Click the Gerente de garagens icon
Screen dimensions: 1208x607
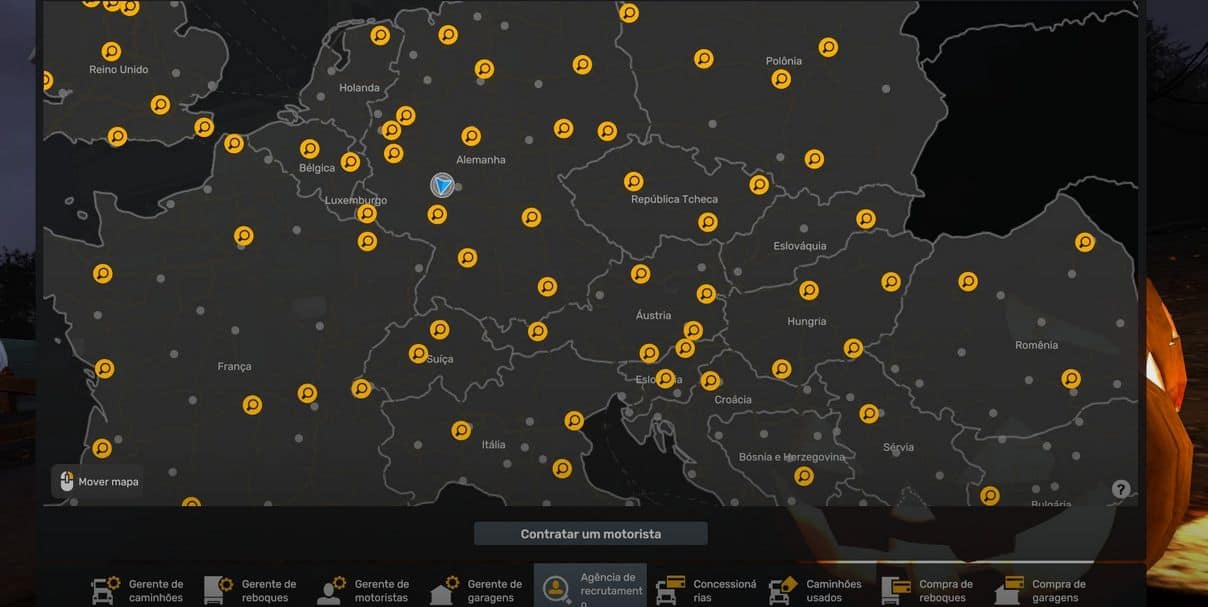(444, 589)
